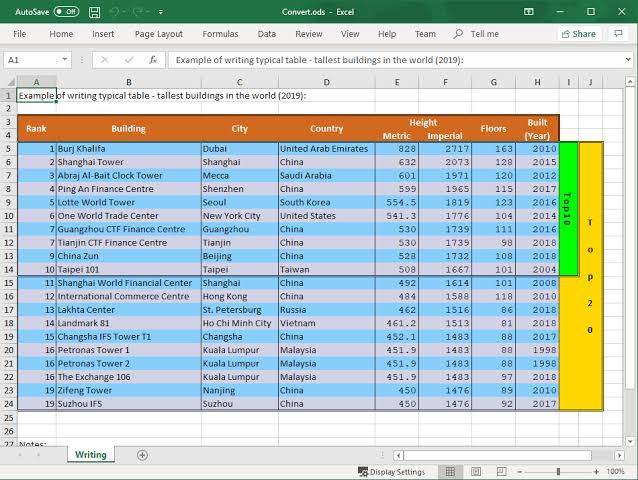Switch to Page Layout view icon
The image size is (638, 480).
pyautogui.click(x=476, y=471)
